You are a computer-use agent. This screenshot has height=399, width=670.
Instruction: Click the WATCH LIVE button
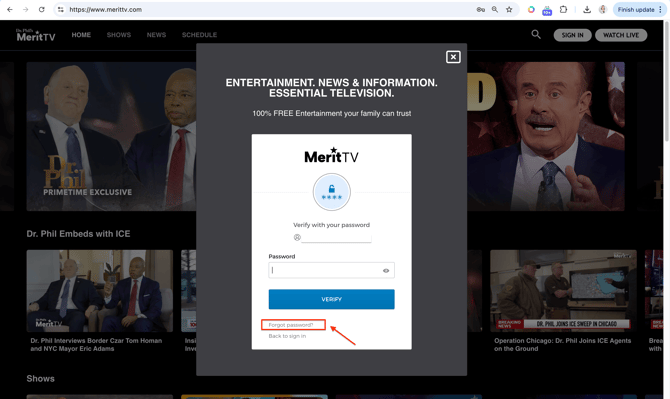[x=621, y=35]
